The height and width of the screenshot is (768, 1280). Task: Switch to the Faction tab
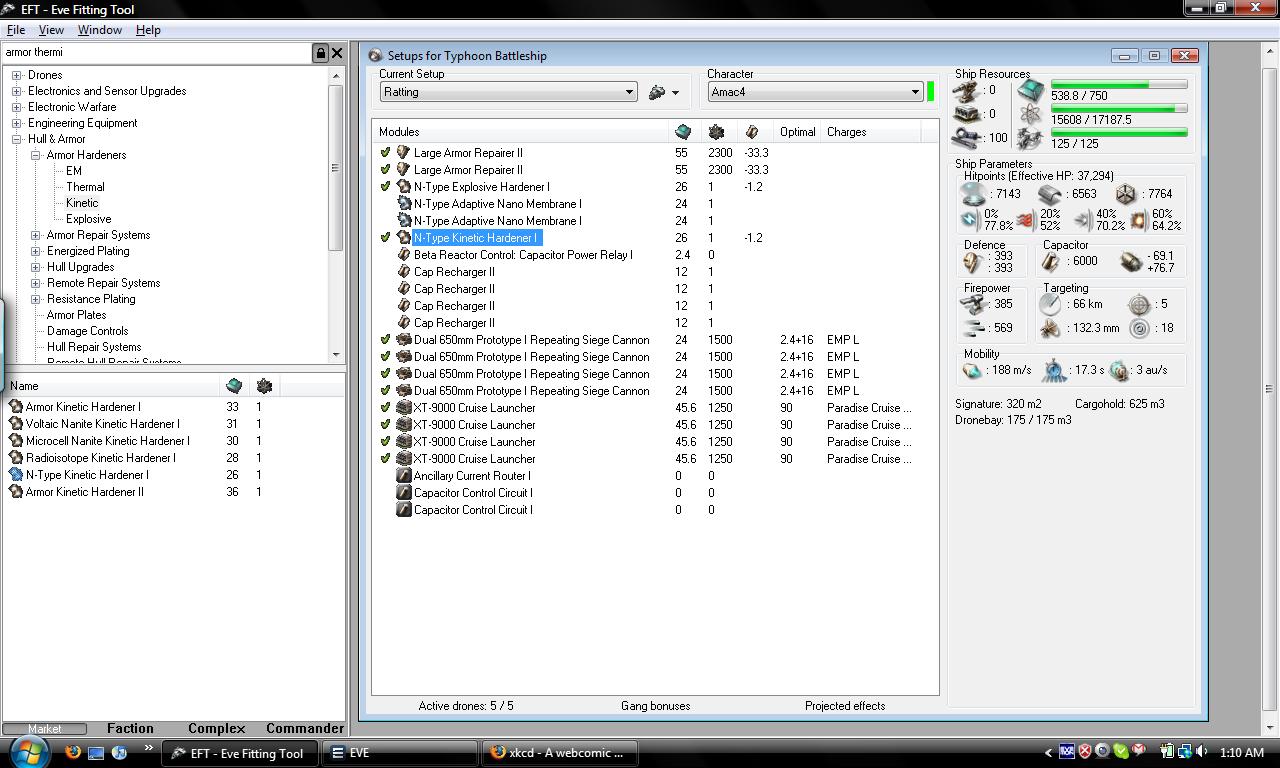pyautogui.click(x=130, y=728)
